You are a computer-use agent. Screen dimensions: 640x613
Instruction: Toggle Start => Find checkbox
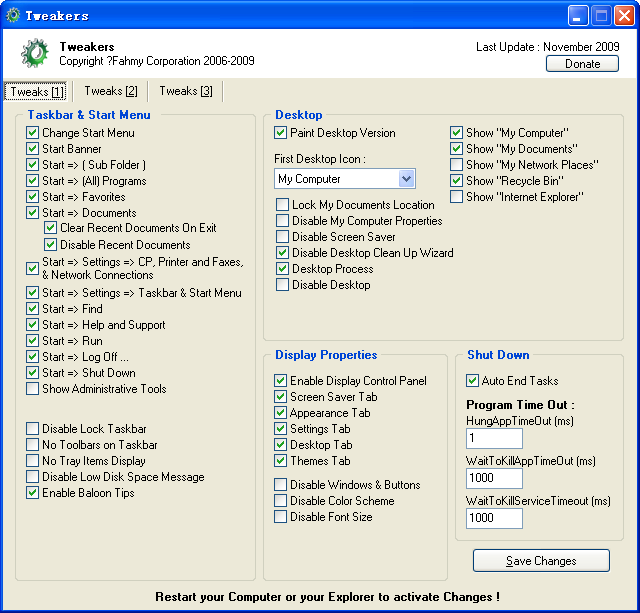(x=32, y=309)
